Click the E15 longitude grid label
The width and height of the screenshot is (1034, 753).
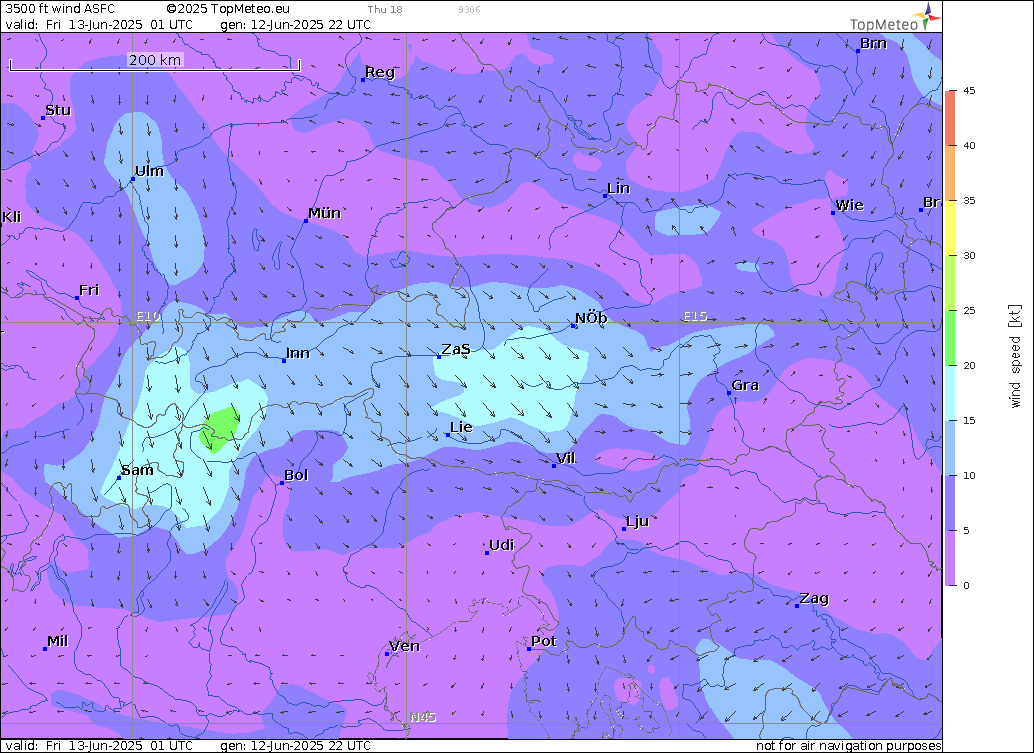(x=695, y=316)
